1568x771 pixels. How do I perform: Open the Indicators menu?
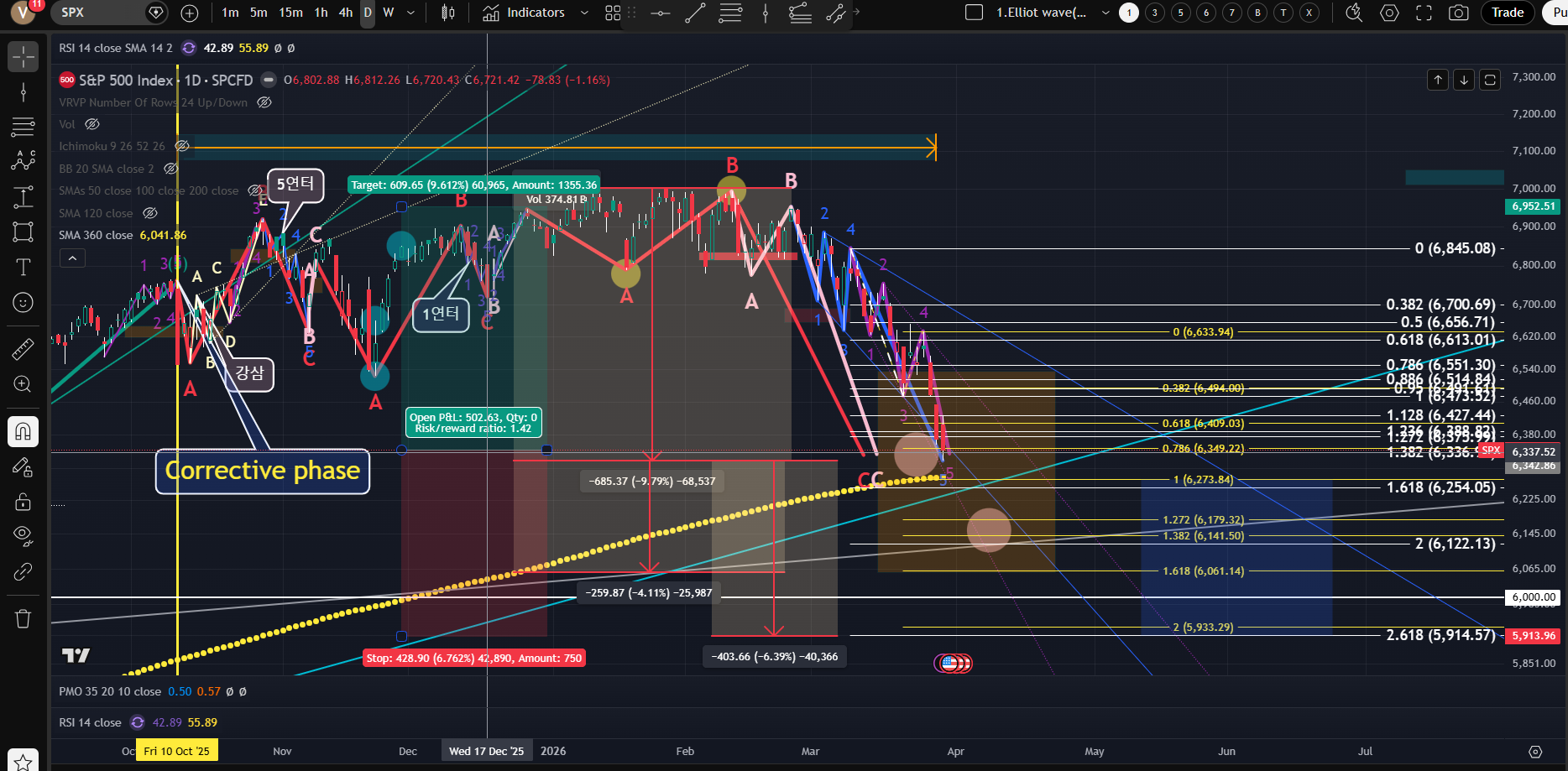coord(525,13)
